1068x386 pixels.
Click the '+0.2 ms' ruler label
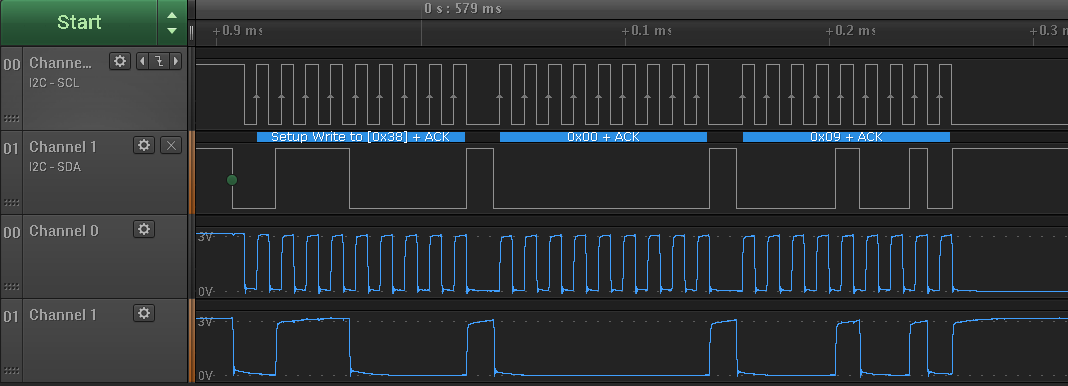851,31
